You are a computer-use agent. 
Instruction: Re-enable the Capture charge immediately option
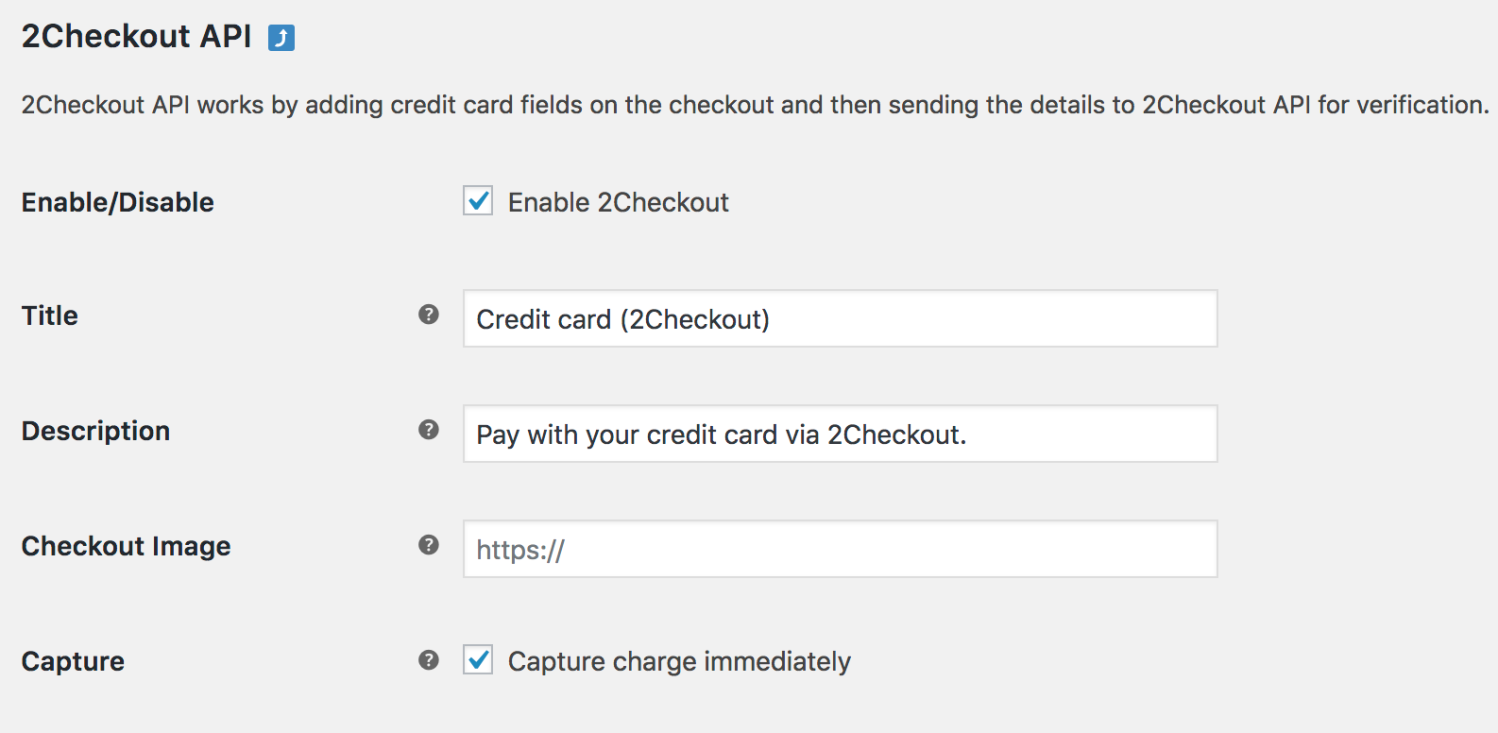(478, 660)
